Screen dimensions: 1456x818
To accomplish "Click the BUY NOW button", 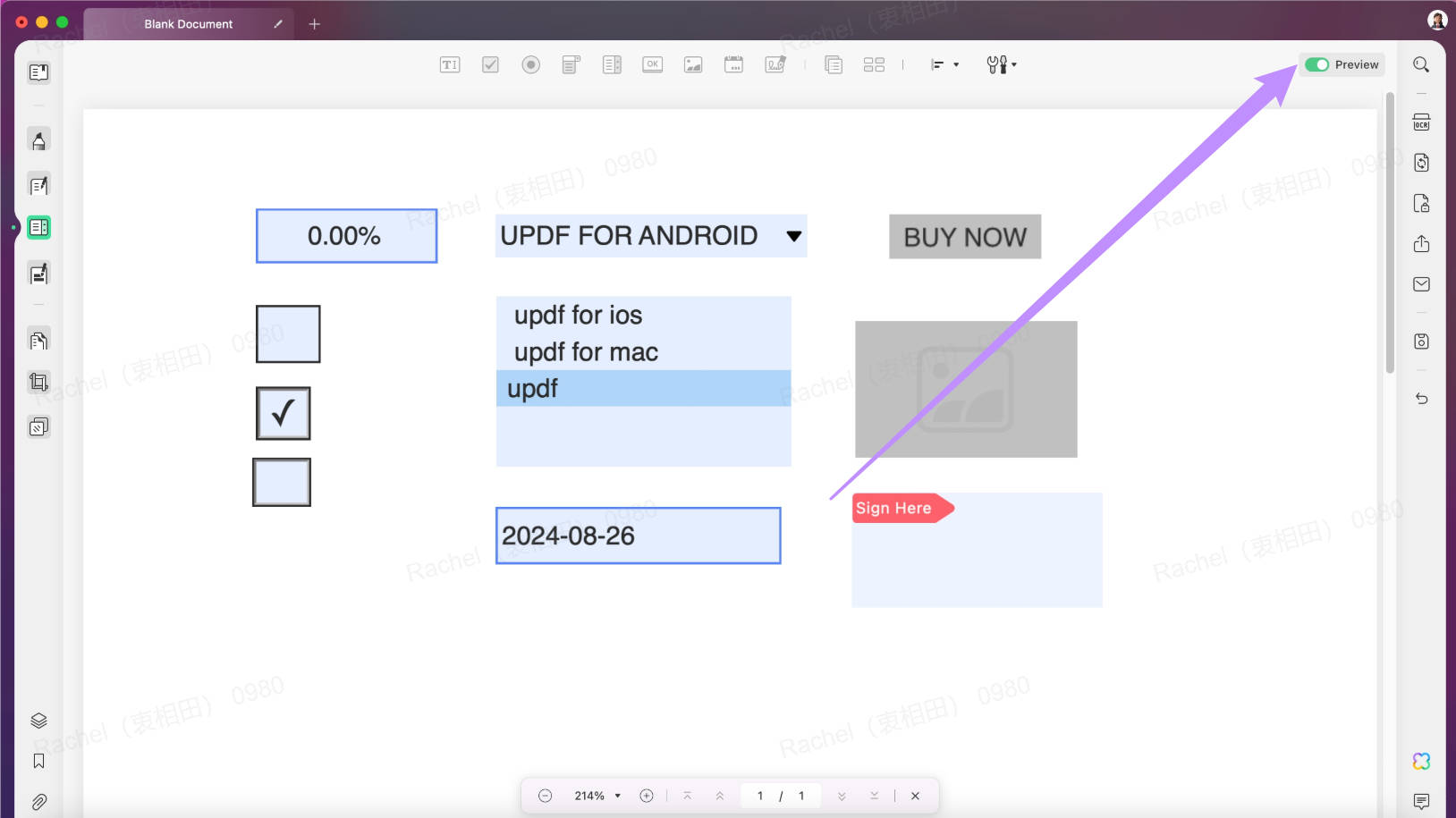I will coord(965,237).
